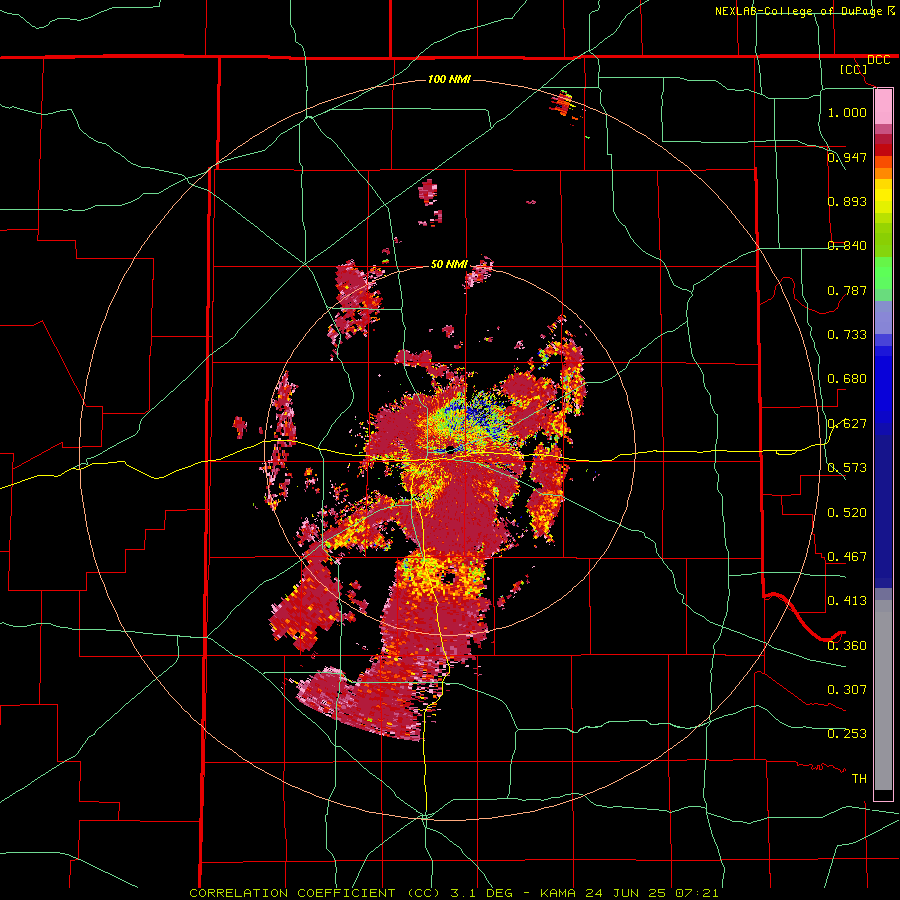Click the DCC label above the color scale
The width and height of the screenshot is (900, 900).
click(x=878, y=60)
